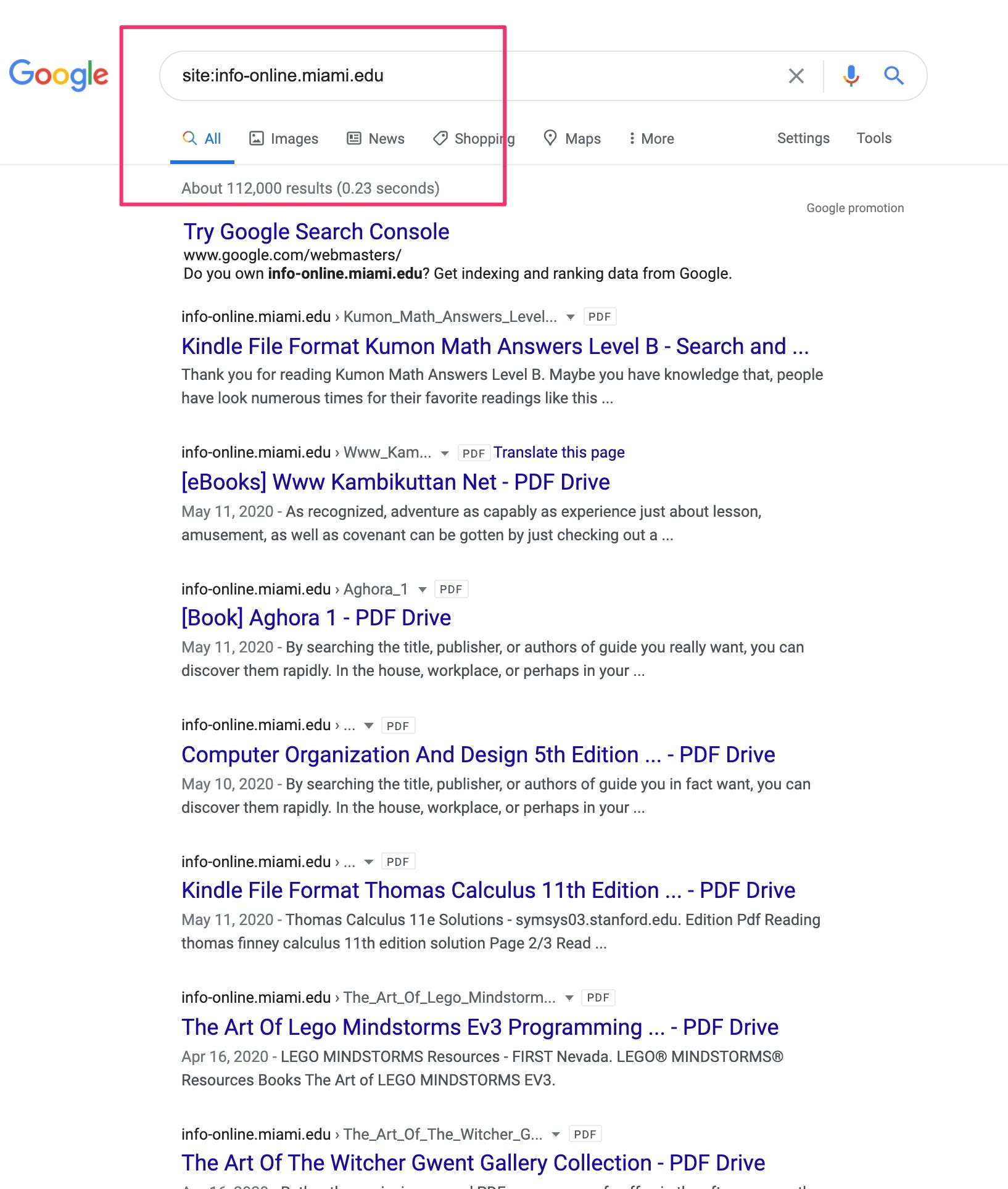Screen dimensions: 1008x1189
Task: Open the Kumon Math Answers Level B result
Action: (x=495, y=347)
